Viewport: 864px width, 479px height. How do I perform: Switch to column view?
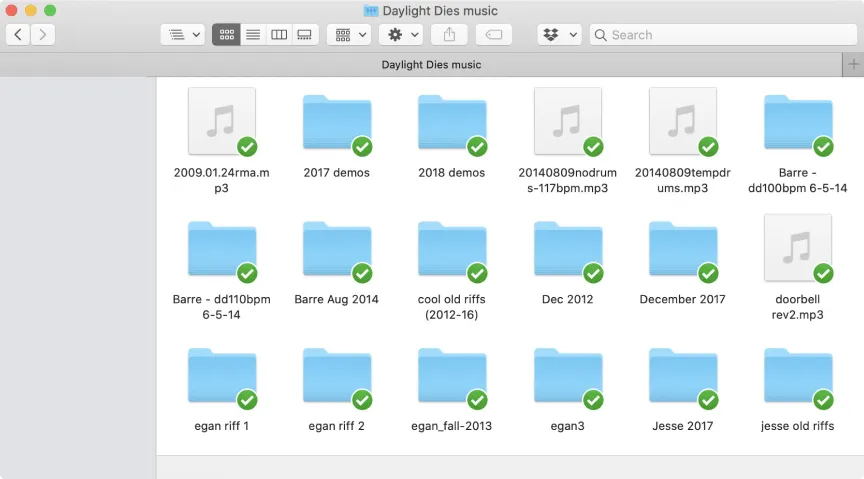tap(279, 35)
